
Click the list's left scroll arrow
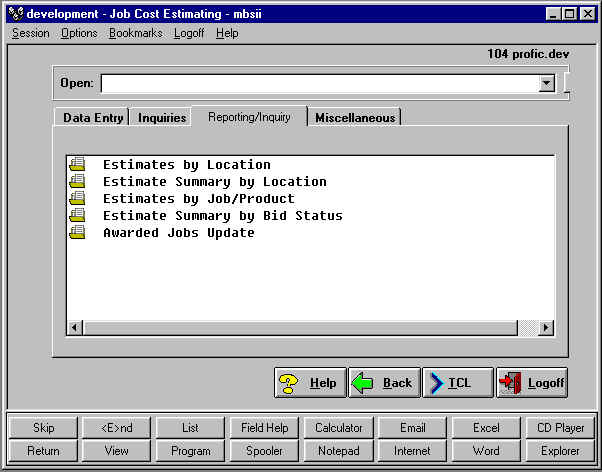75,328
